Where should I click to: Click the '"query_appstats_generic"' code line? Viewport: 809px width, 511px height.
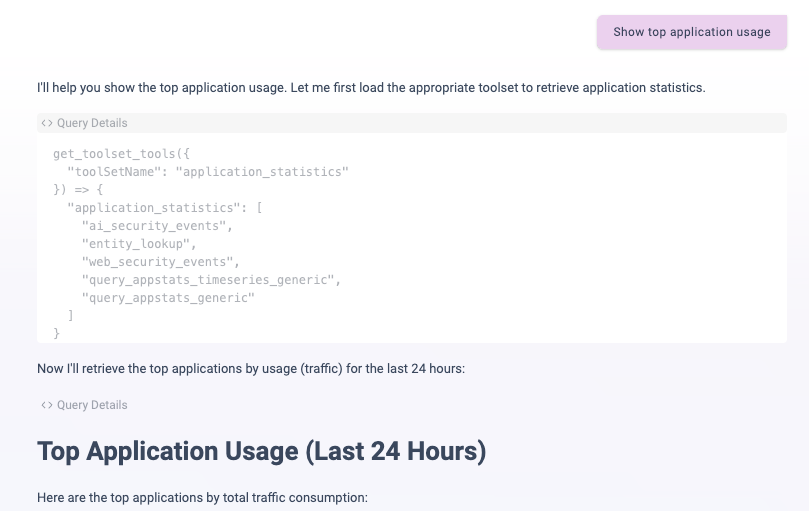click(x=168, y=298)
